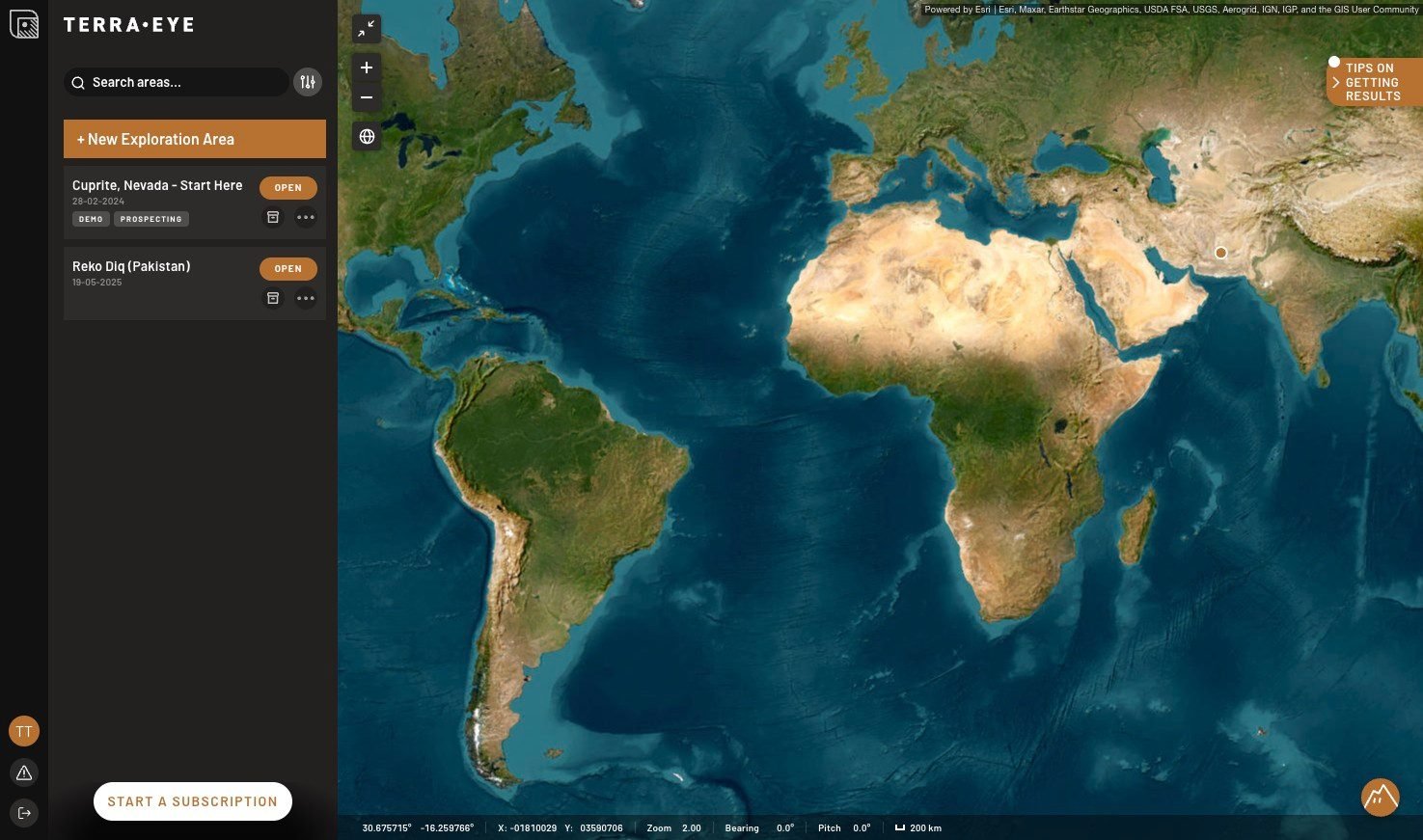Open more options for Reko Diq
The width and height of the screenshot is (1423, 840).
pos(306,298)
